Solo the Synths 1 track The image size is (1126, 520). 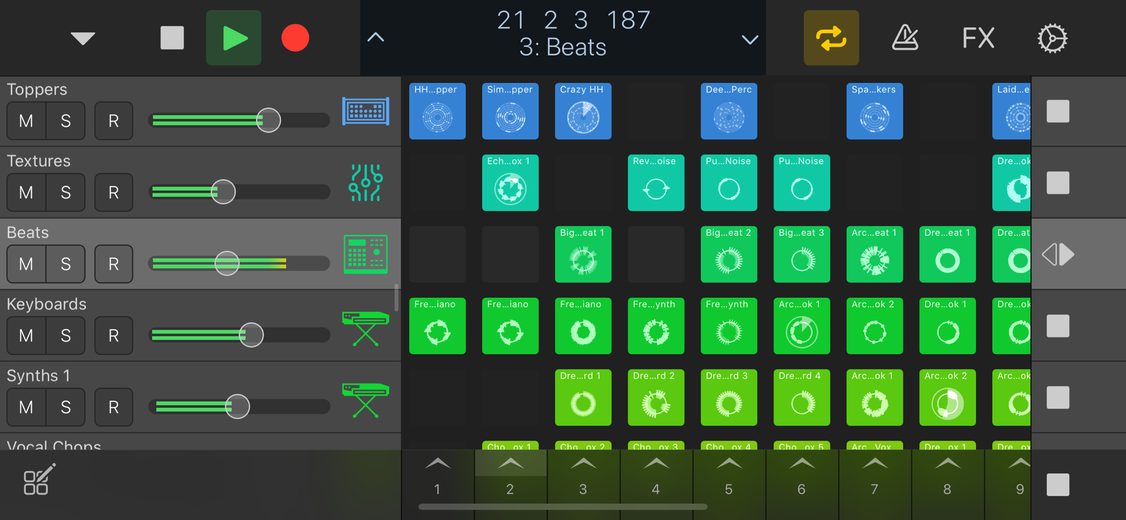pos(65,407)
